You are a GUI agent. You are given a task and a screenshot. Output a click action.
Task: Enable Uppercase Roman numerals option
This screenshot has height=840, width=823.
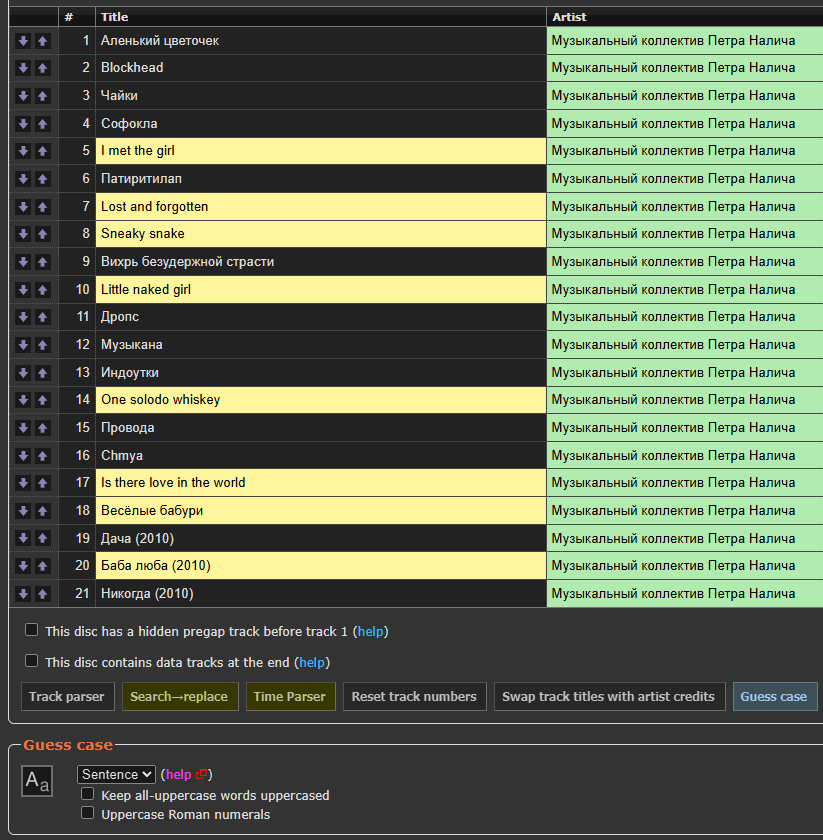coord(88,813)
